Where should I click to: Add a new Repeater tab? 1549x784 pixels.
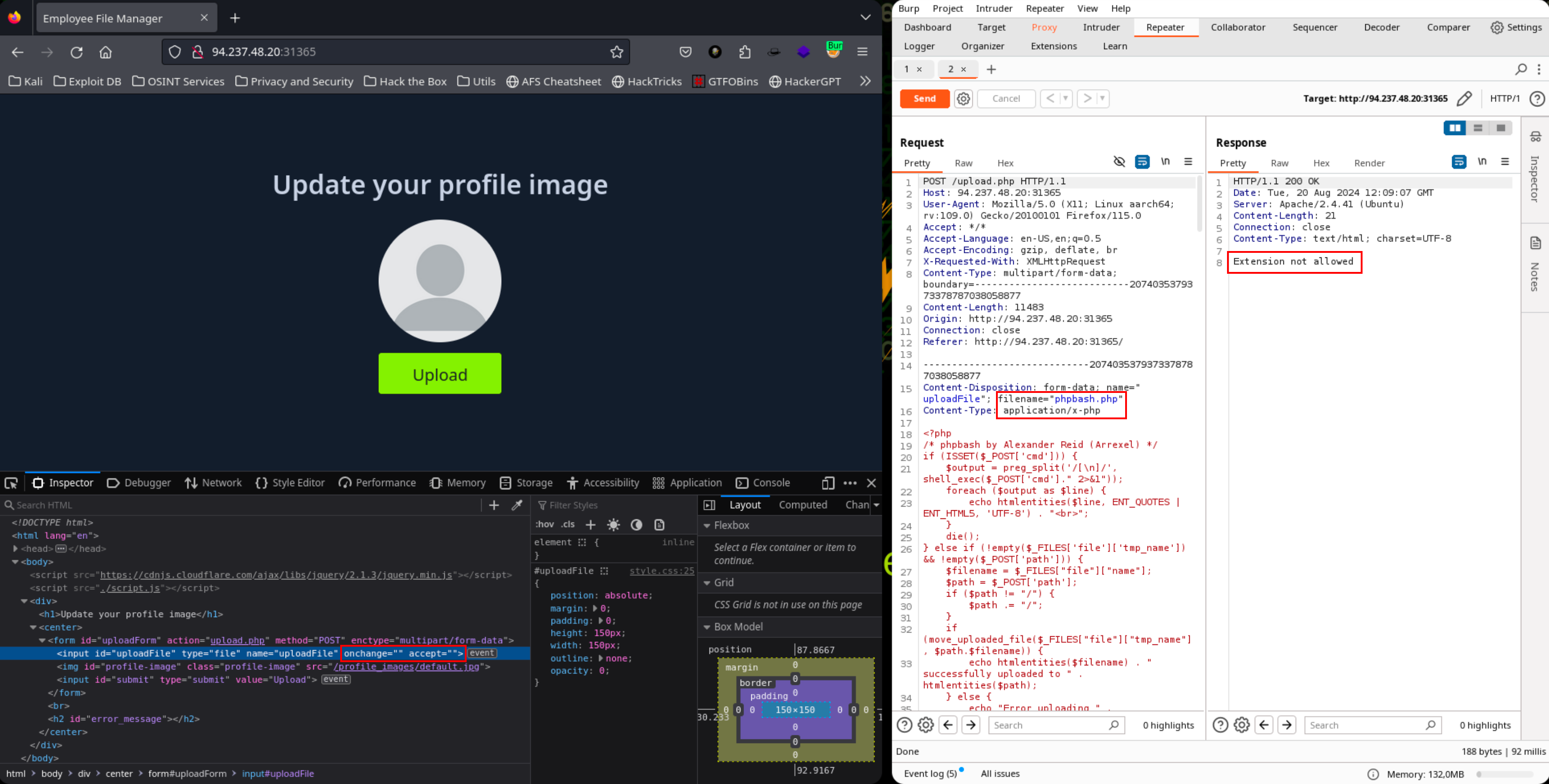click(991, 69)
